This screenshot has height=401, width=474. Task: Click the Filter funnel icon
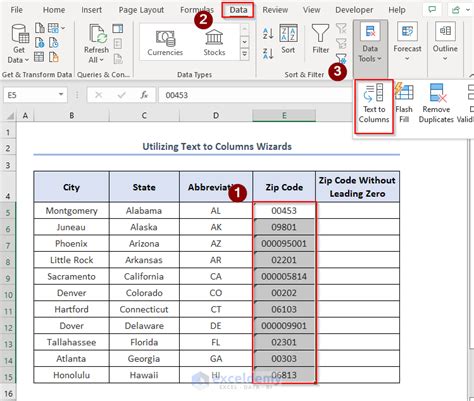[x=320, y=39]
